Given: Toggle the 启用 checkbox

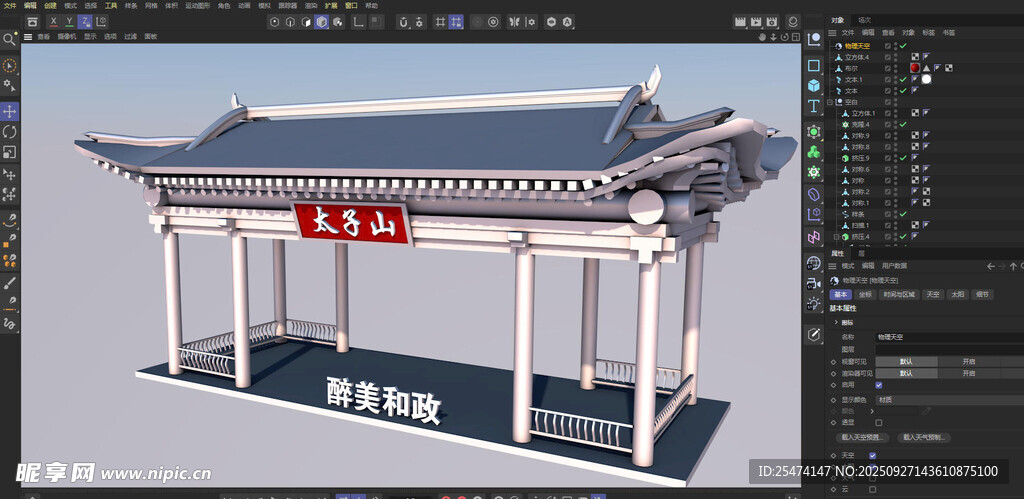Looking at the screenshot, I should coord(878,385).
